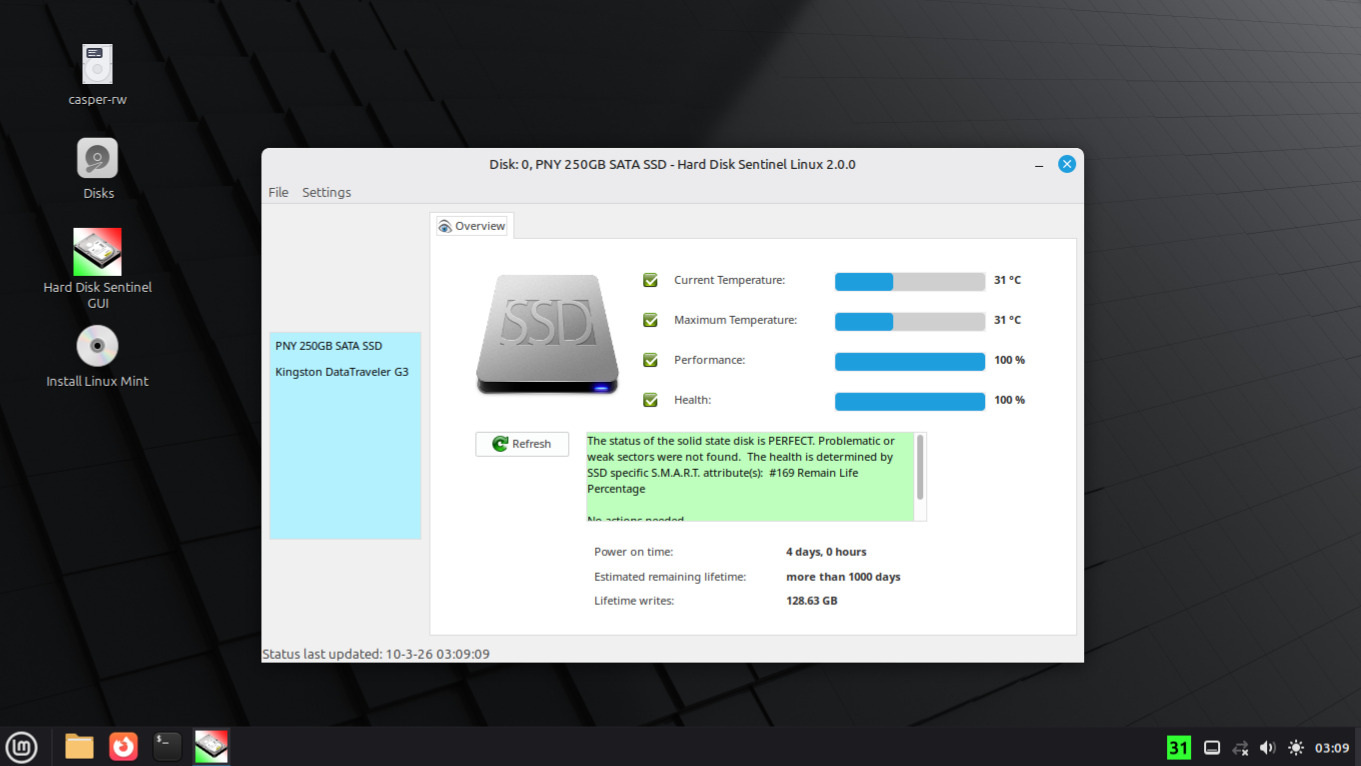Click the Current Temperature progress bar
The height and width of the screenshot is (766, 1361).
click(910, 282)
